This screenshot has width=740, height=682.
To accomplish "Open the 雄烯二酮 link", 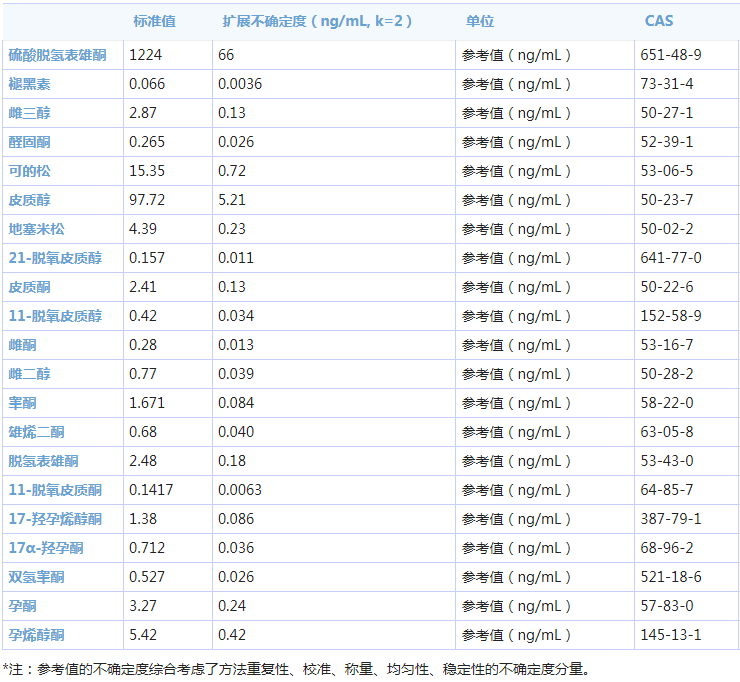I will [x=36, y=432].
